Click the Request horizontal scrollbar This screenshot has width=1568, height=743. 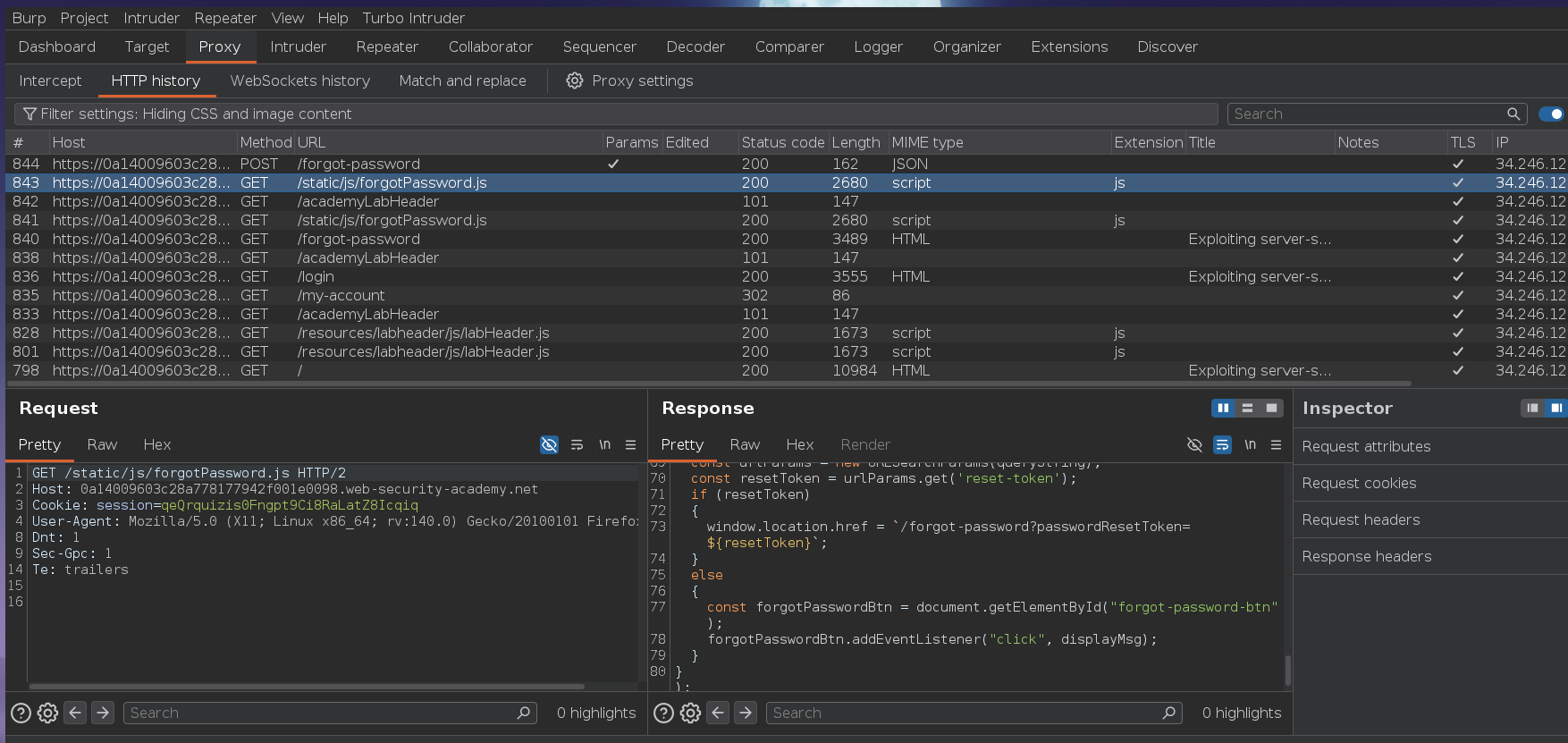307,687
